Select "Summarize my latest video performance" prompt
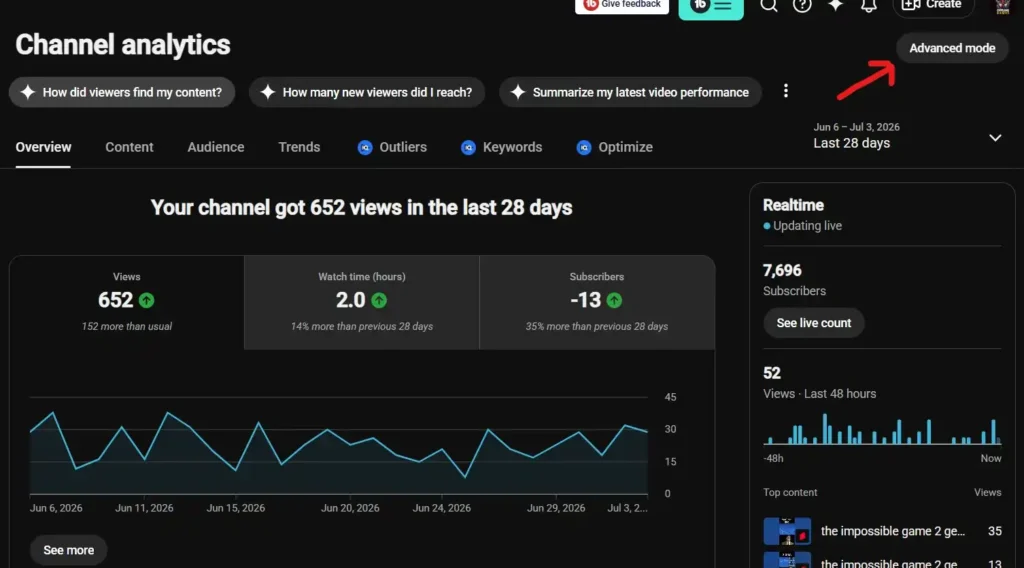Screen dimensions: 1024x568 (630, 92)
